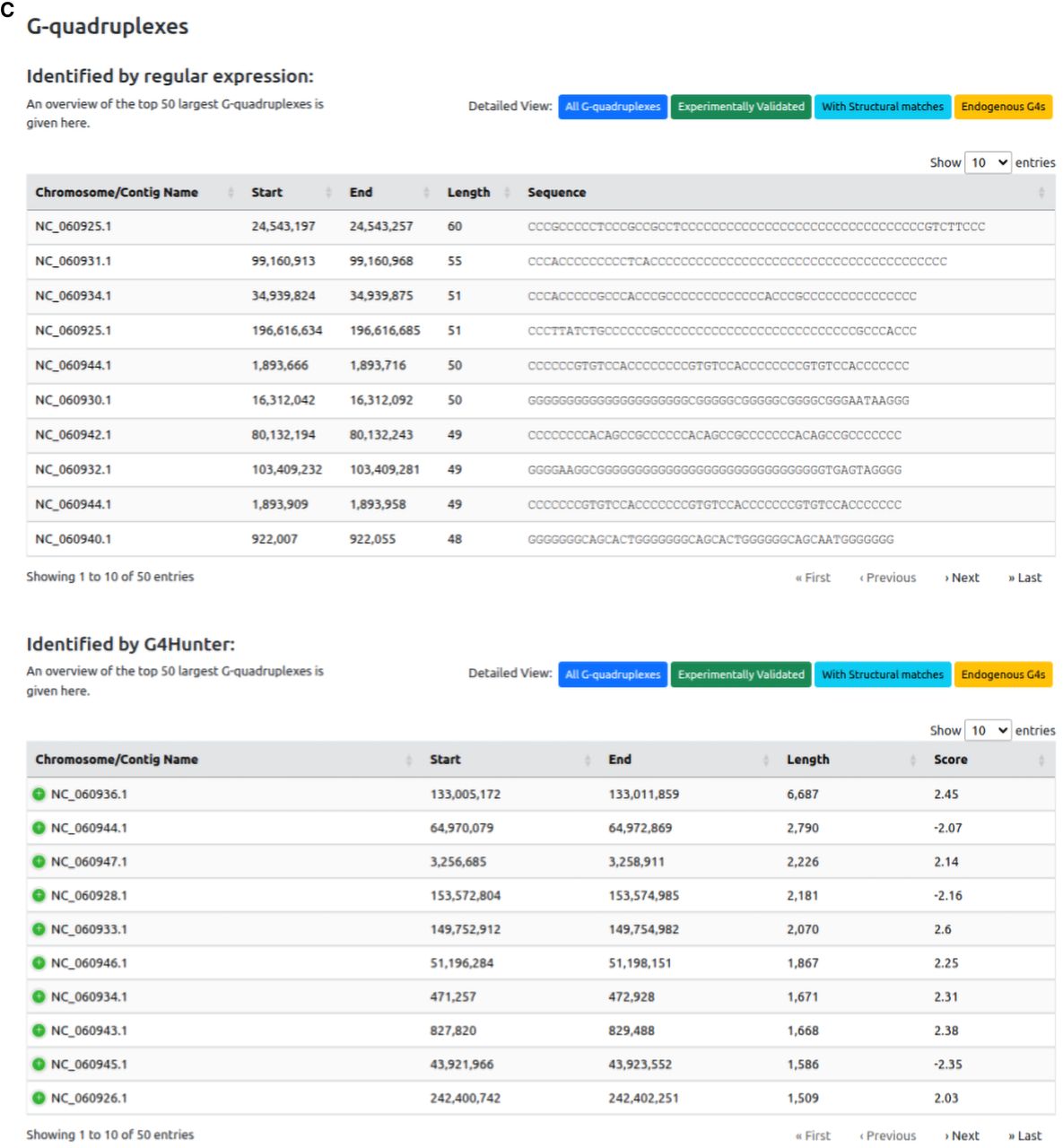Screen dimensions: 1063x1148
Task: Open entries dropdown in G4Hunter table
Action: (x=988, y=730)
